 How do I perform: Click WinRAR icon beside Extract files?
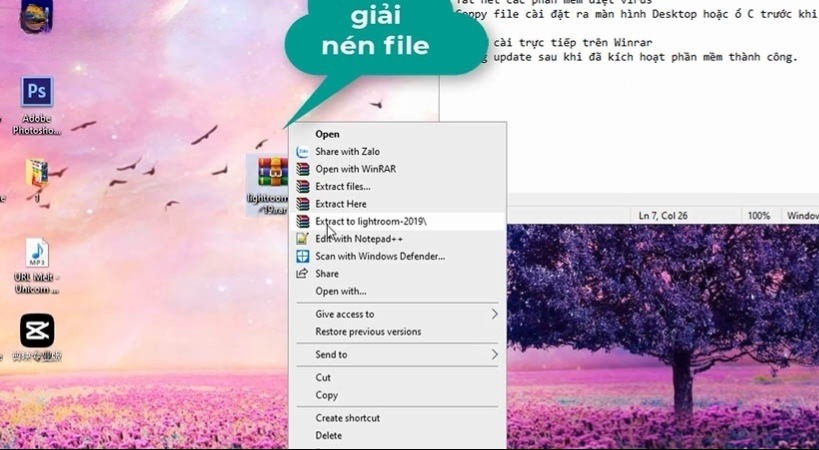pos(302,186)
